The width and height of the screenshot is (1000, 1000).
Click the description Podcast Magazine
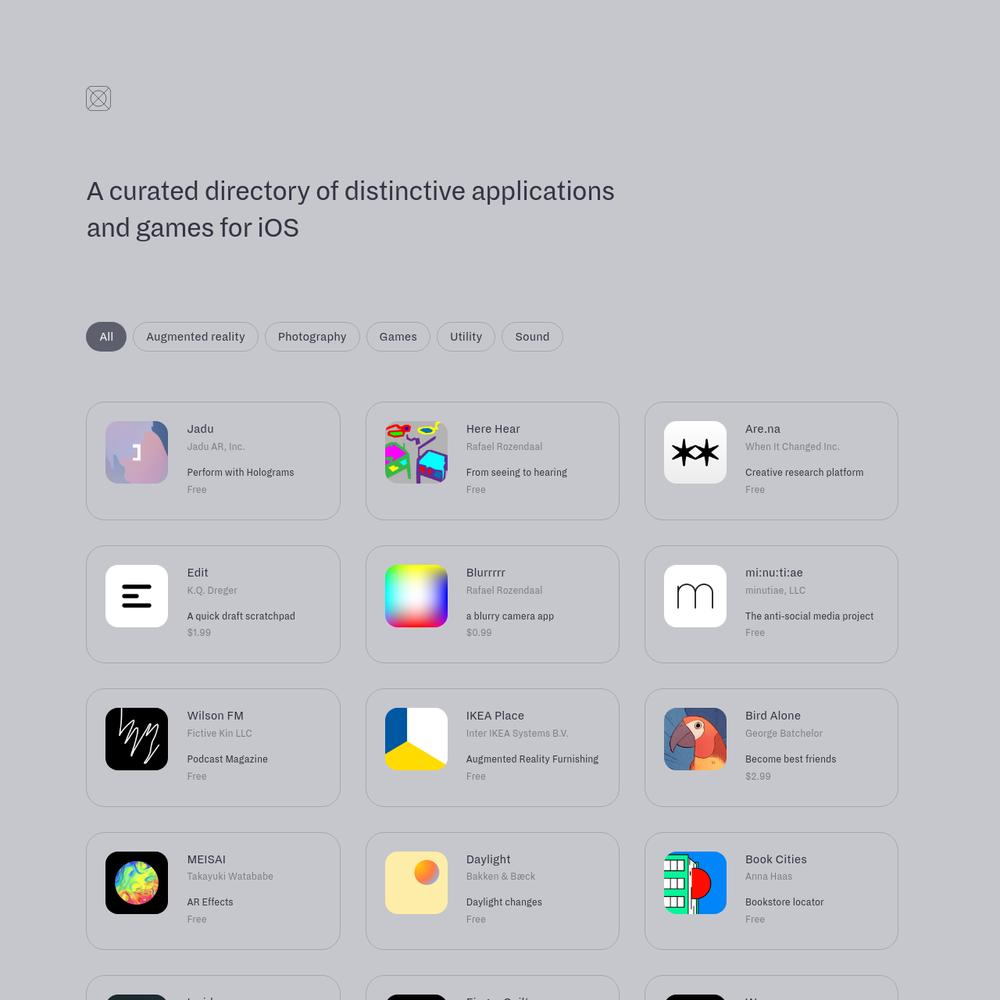[227, 759]
